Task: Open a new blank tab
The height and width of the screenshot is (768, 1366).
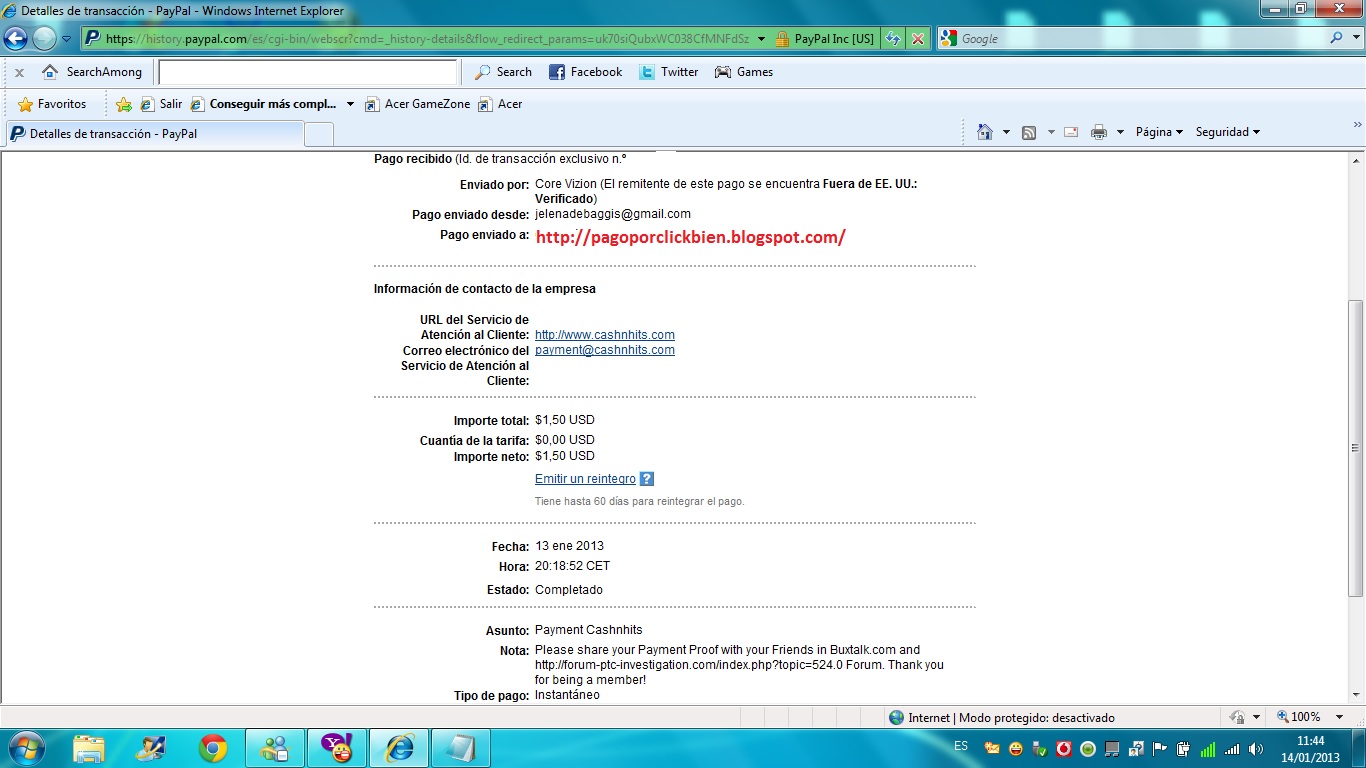Action: (319, 134)
